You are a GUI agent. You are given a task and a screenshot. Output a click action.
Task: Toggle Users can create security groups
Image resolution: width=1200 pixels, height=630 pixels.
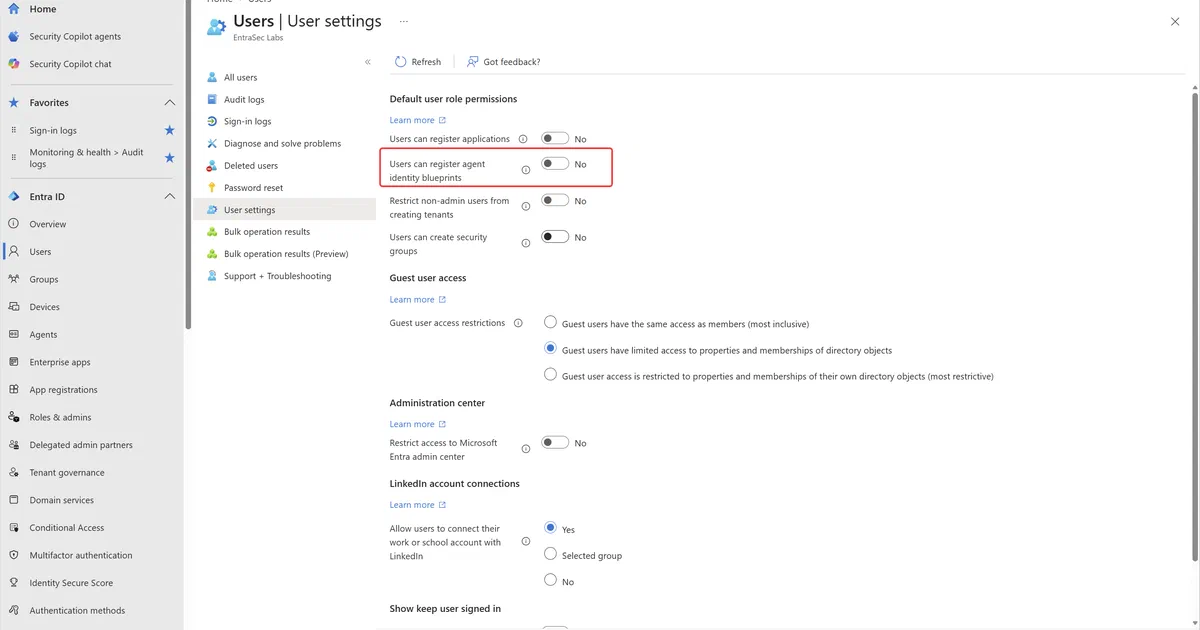[555, 237]
